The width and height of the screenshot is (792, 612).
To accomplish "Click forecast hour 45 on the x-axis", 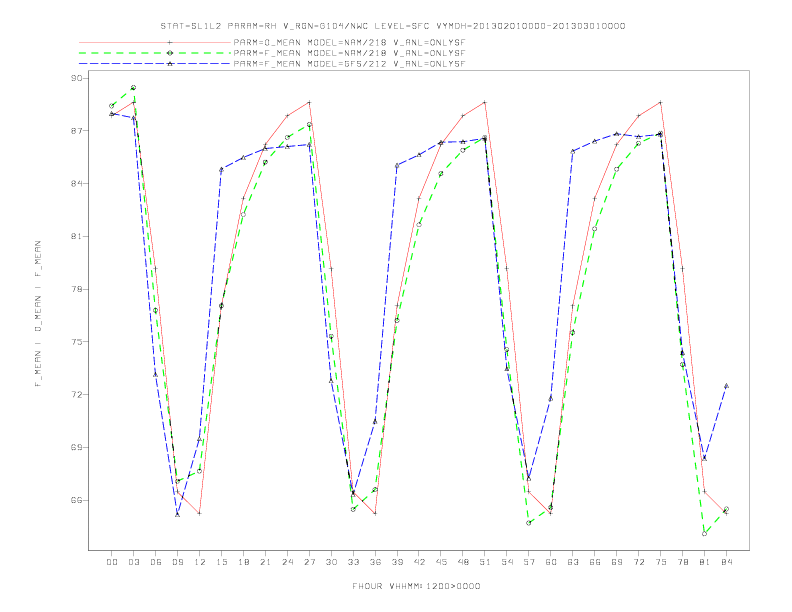I will (x=441, y=562).
